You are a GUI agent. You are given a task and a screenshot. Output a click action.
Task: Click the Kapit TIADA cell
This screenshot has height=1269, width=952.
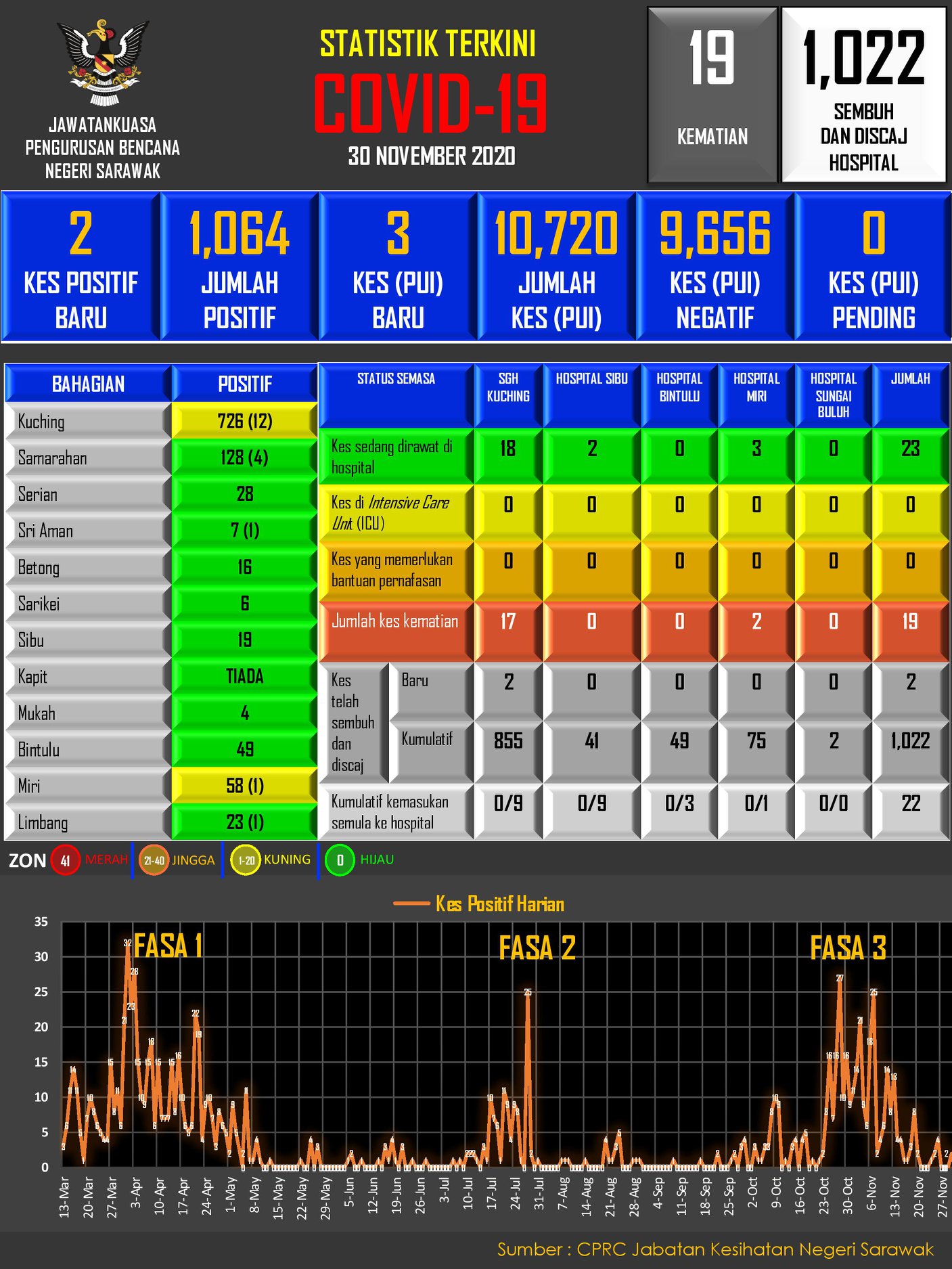[x=244, y=677]
